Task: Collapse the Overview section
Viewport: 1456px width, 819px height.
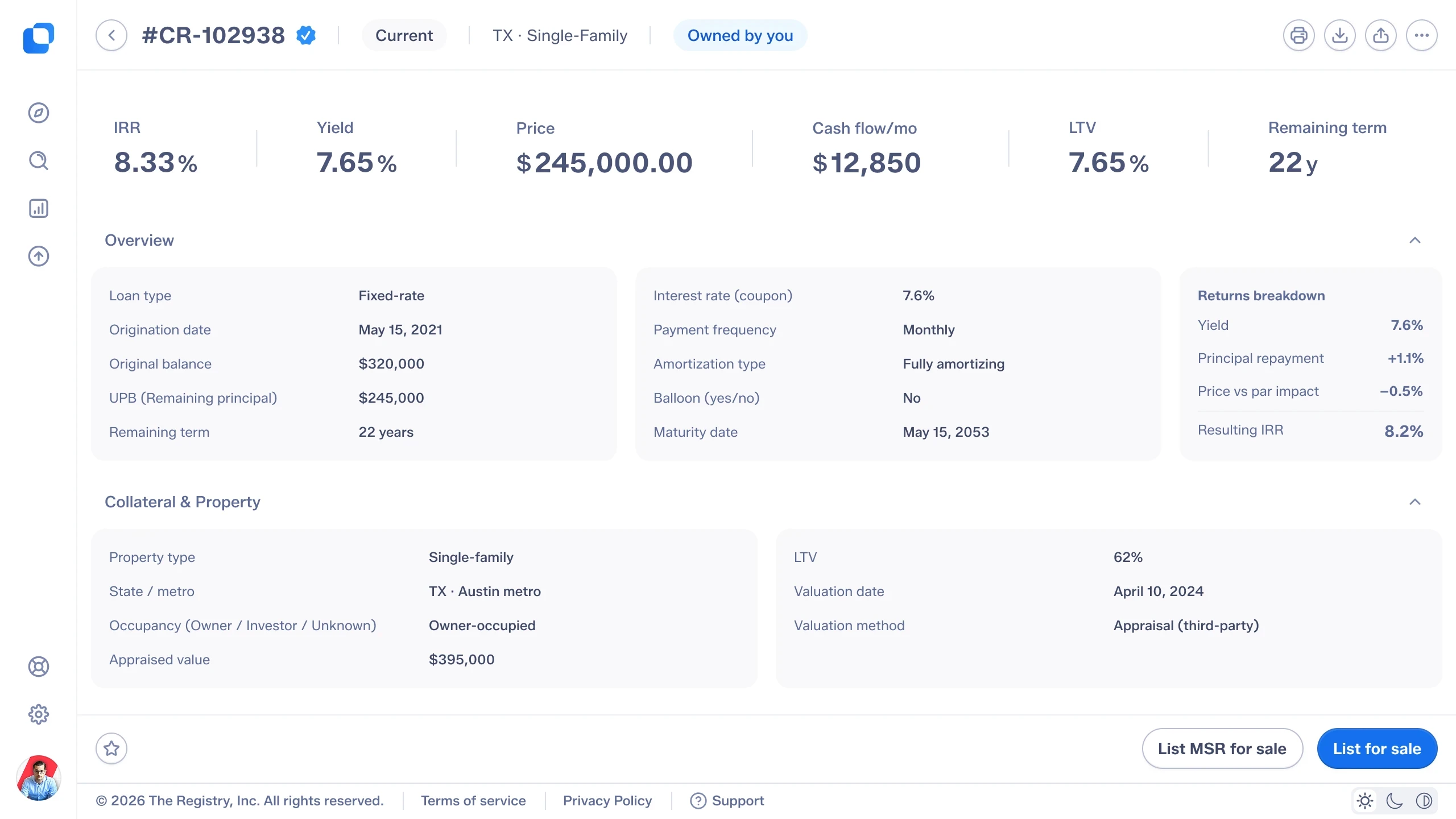Action: [x=1415, y=240]
